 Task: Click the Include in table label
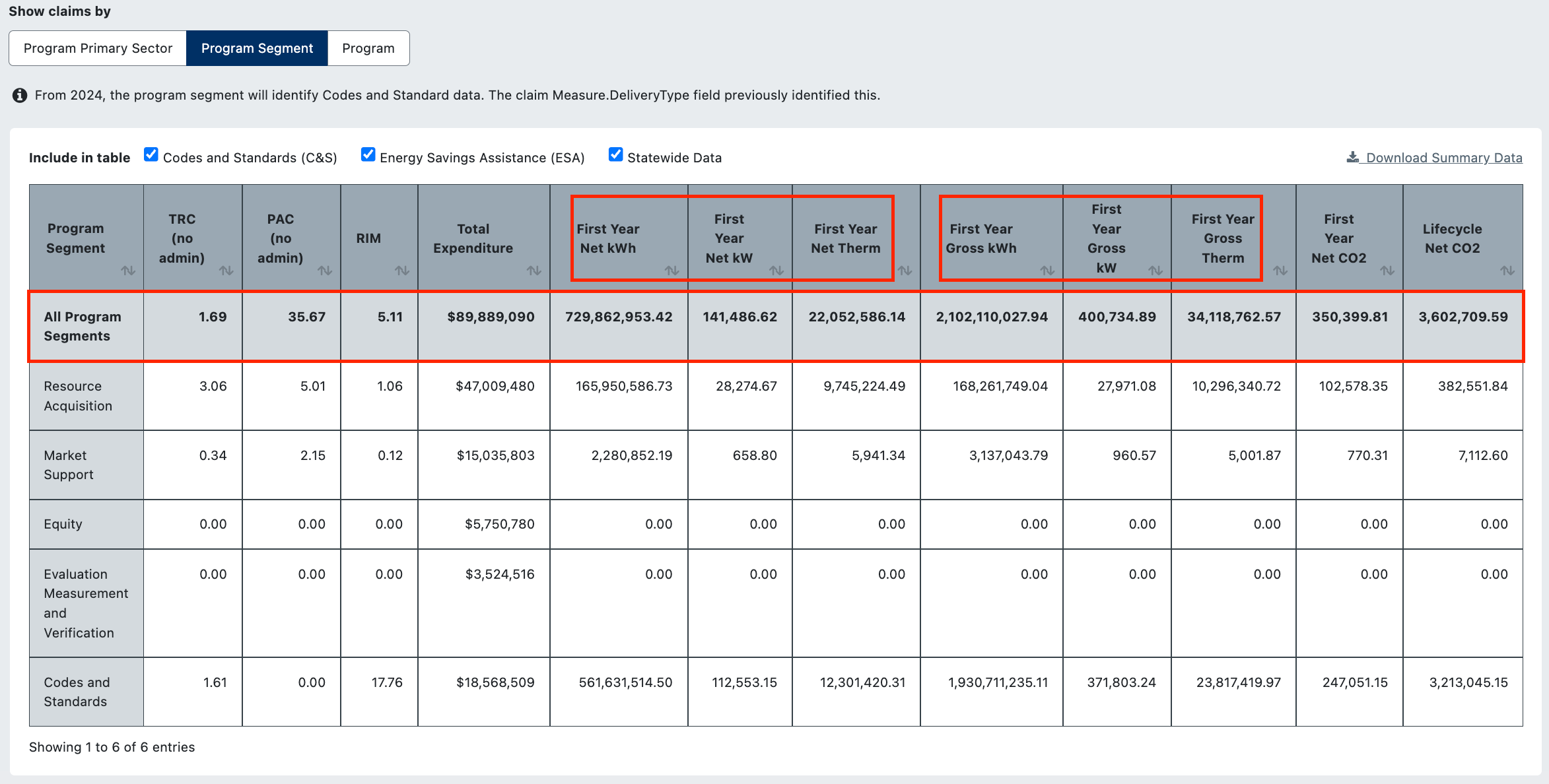79,158
